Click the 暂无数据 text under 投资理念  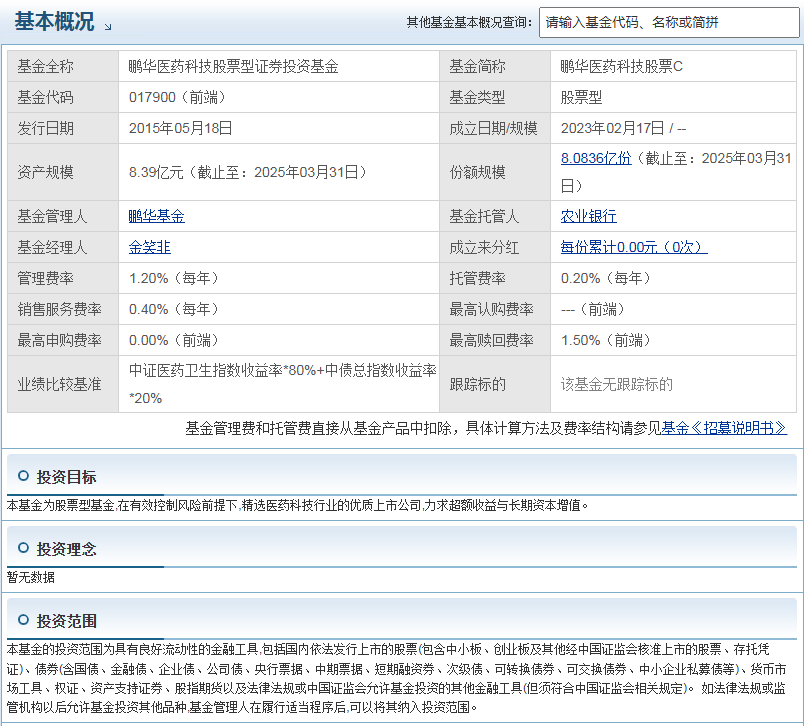click(31, 577)
